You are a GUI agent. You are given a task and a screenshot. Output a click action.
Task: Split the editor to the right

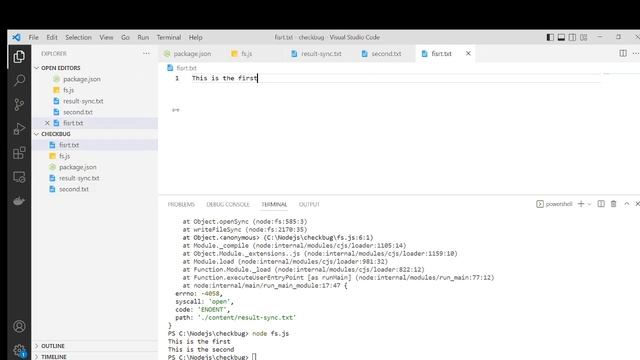click(x=623, y=53)
